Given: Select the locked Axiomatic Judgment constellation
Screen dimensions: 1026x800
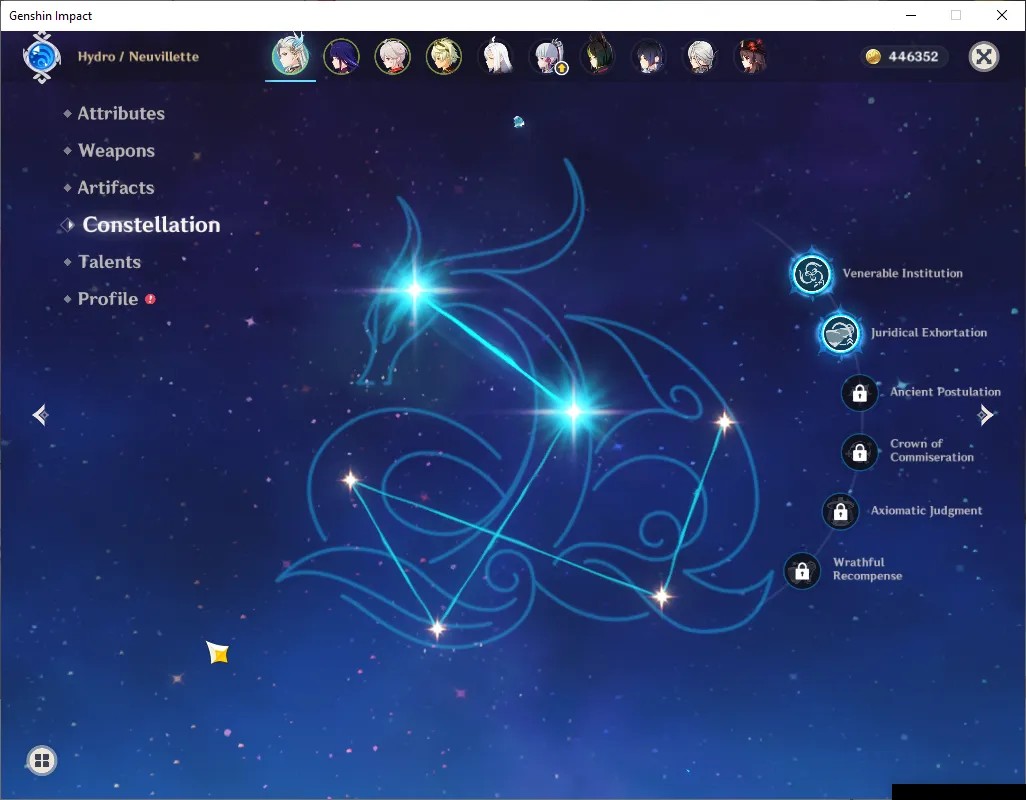Looking at the screenshot, I should (x=840, y=512).
